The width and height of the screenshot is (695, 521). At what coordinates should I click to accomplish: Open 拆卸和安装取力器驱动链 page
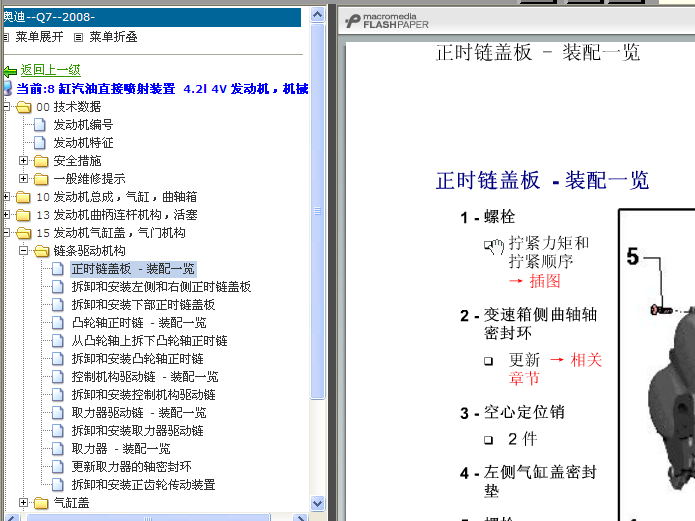137,431
